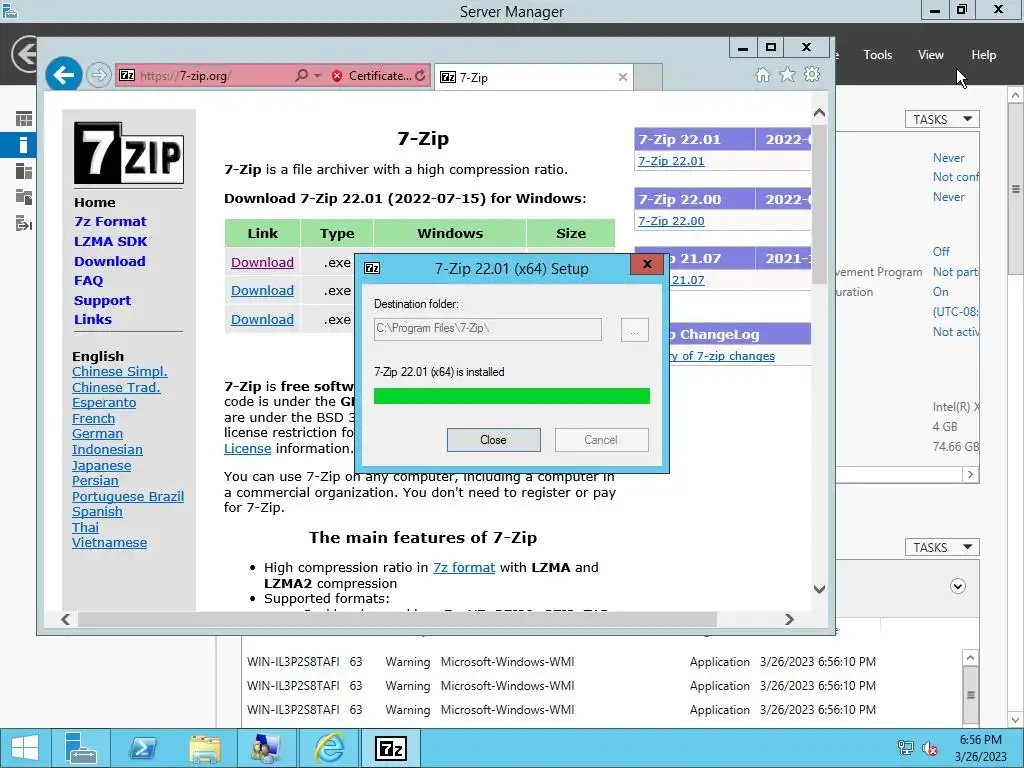Image resolution: width=1024 pixels, height=768 pixels.
Task: Open Server Manager from the taskbar
Action: [81, 748]
